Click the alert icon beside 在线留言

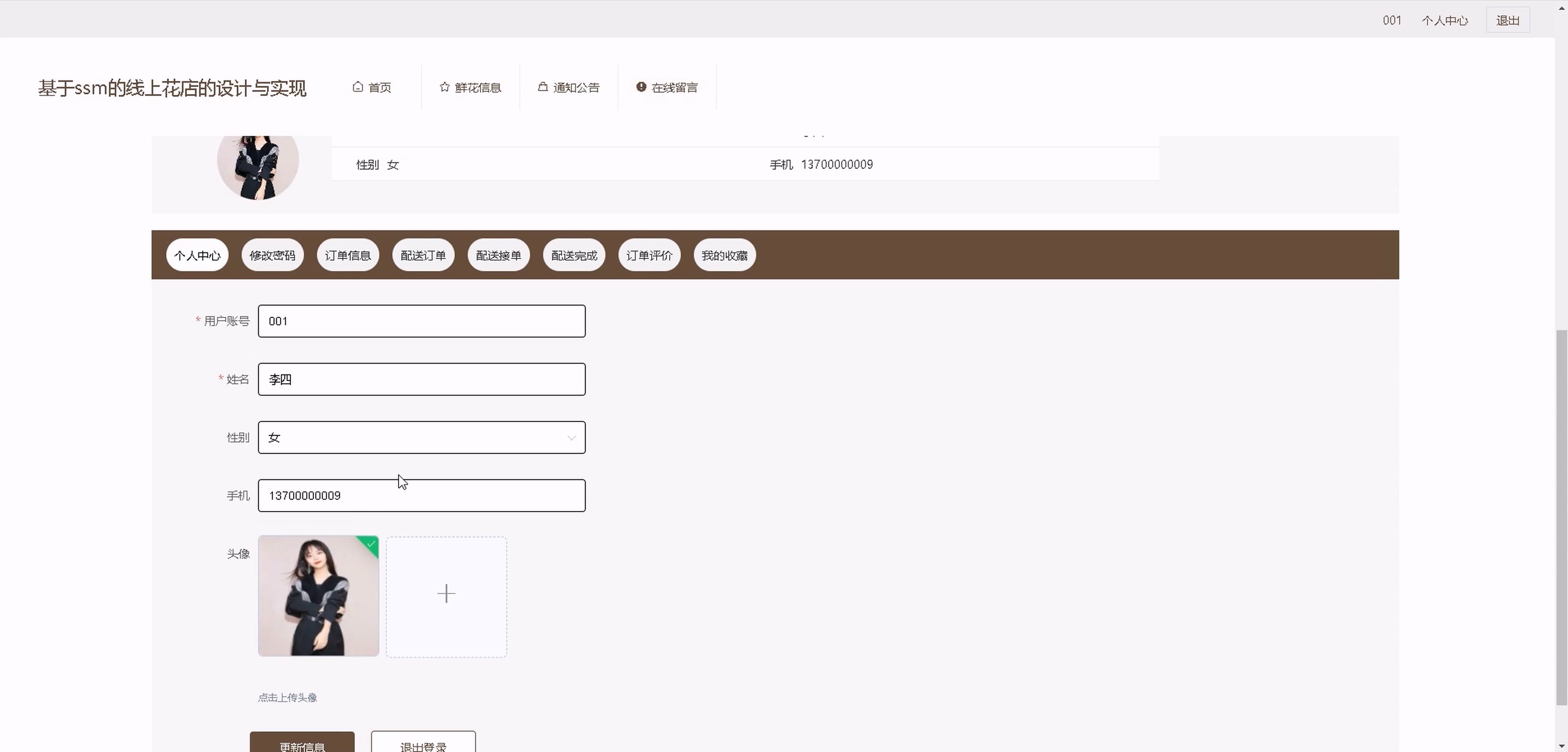pyautogui.click(x=641, y=87)
